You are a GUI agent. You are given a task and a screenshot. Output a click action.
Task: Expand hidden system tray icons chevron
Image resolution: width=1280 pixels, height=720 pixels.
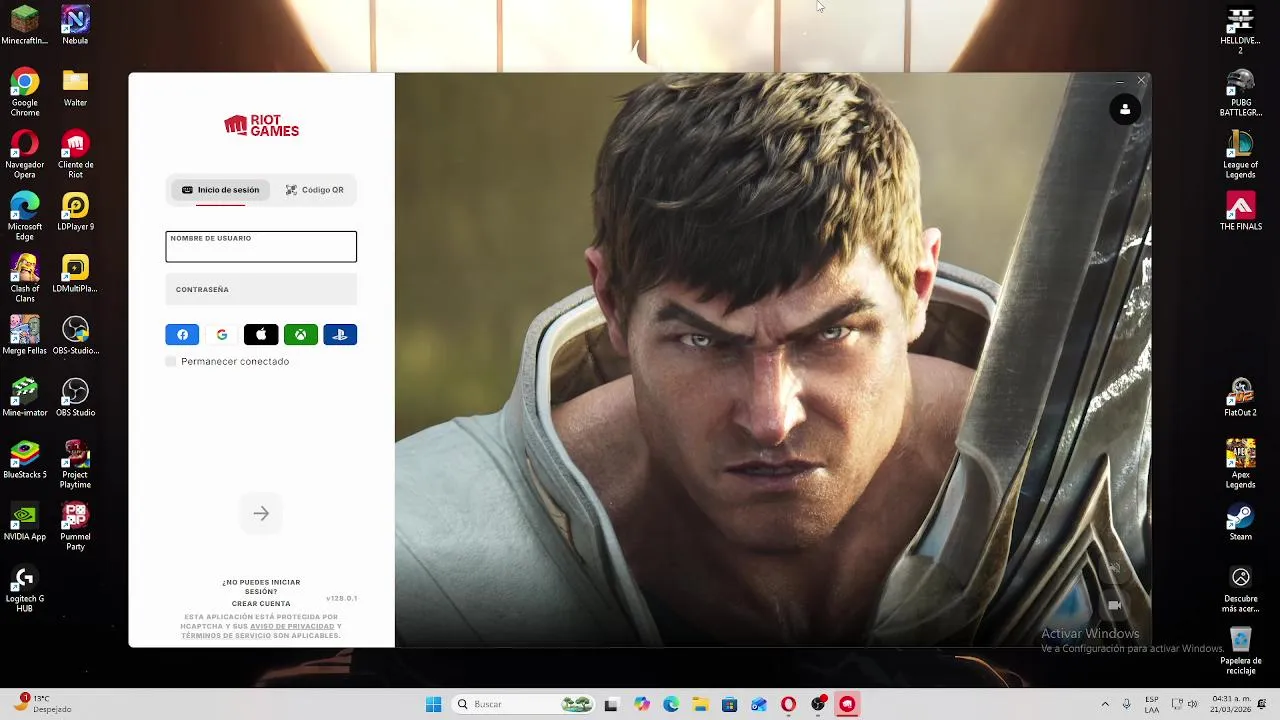pos(1105,704)
